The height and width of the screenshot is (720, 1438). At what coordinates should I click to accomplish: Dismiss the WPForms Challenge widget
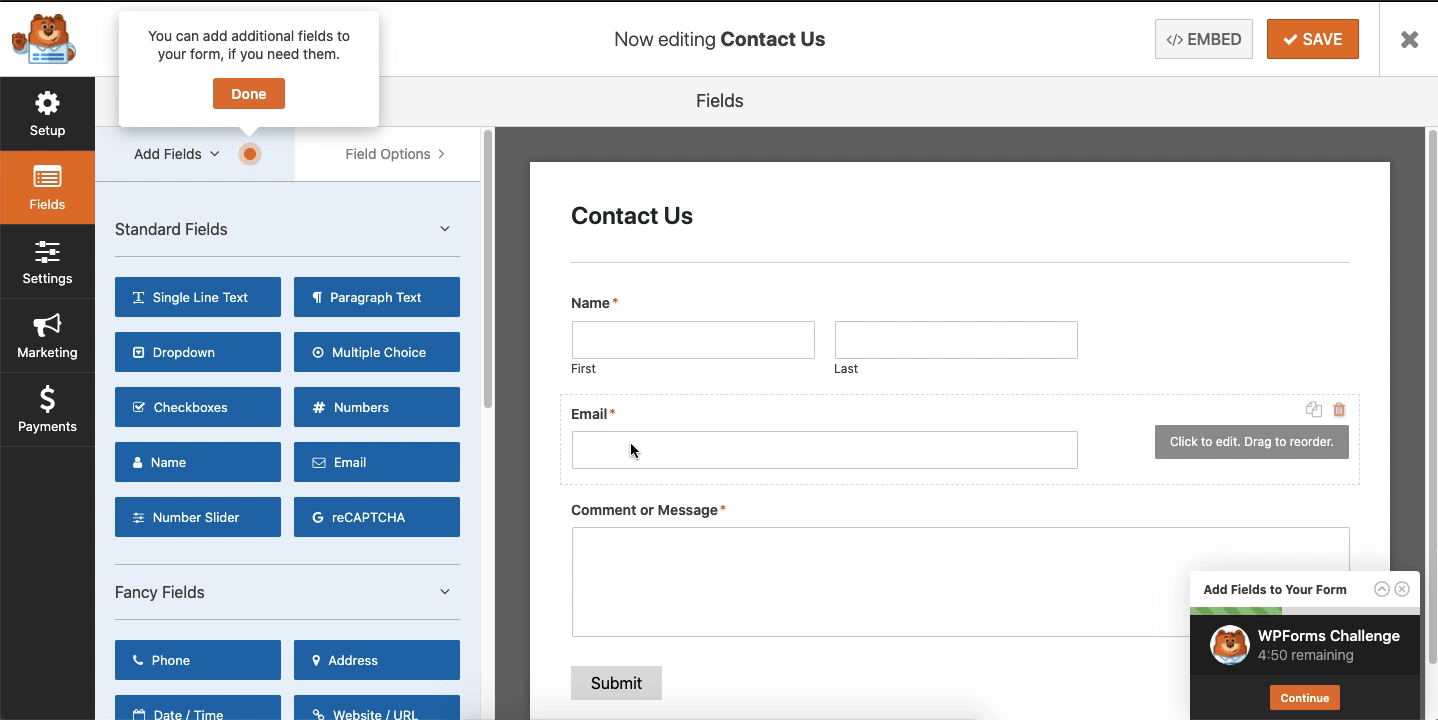click(x=1402, y=589)
